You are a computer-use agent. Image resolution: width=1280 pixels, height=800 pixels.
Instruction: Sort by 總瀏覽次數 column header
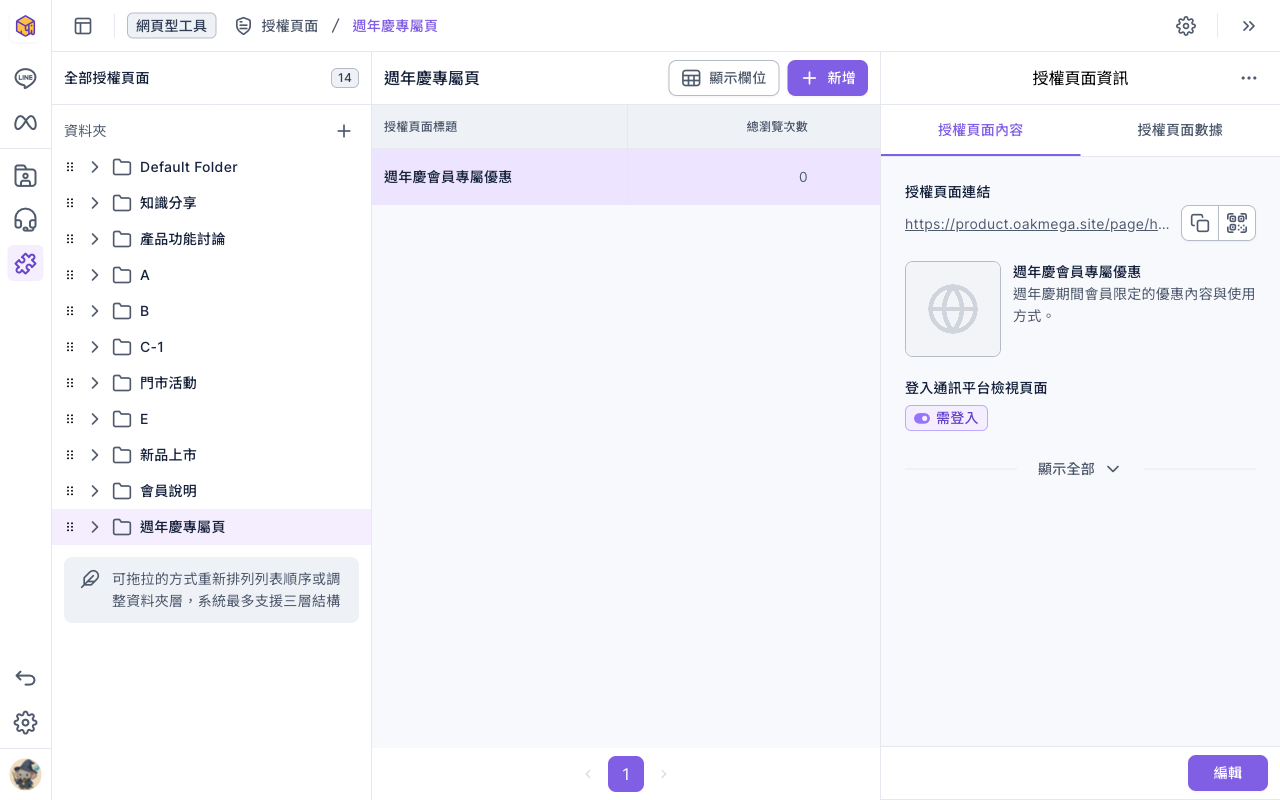click(x=777, y=127)
